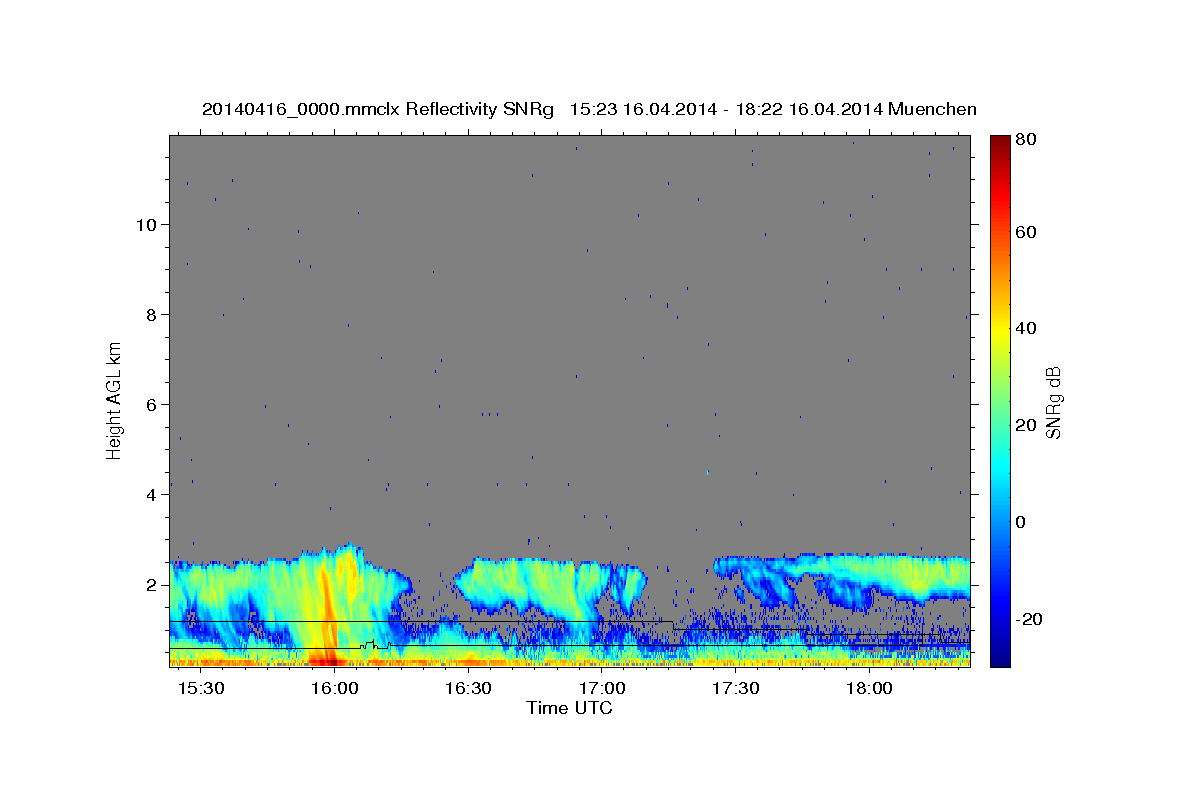Click the 2 km height tick label
Screen dimensions: 1200x800
coord(153,584)
